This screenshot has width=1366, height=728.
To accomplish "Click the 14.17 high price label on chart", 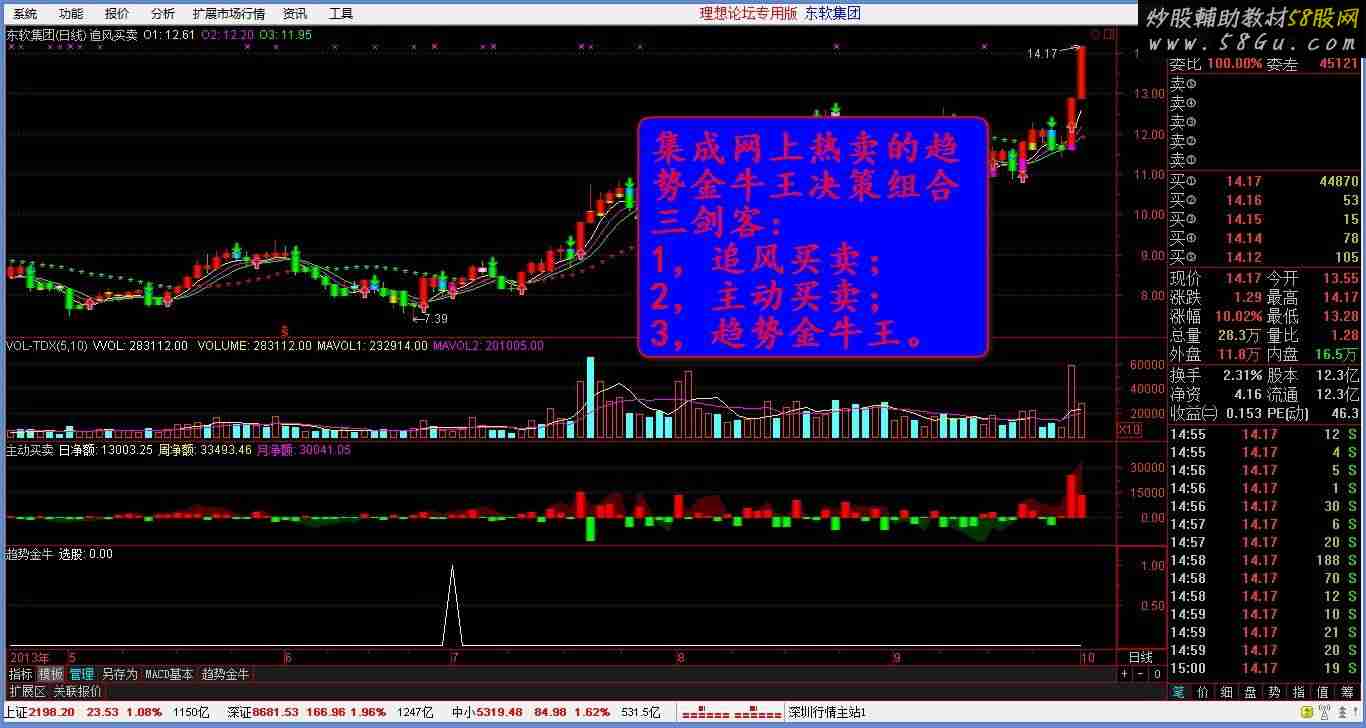I will point(1042,53).
